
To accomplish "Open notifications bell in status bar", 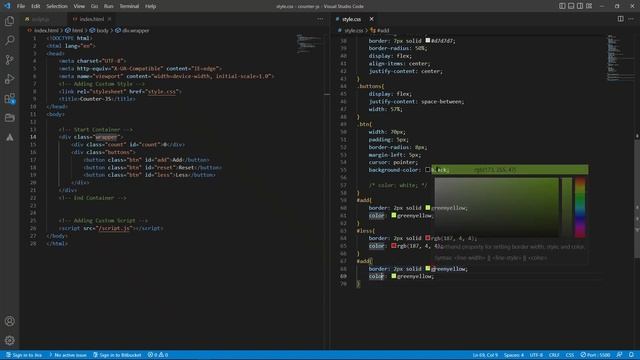I will (x=631, y=355).
